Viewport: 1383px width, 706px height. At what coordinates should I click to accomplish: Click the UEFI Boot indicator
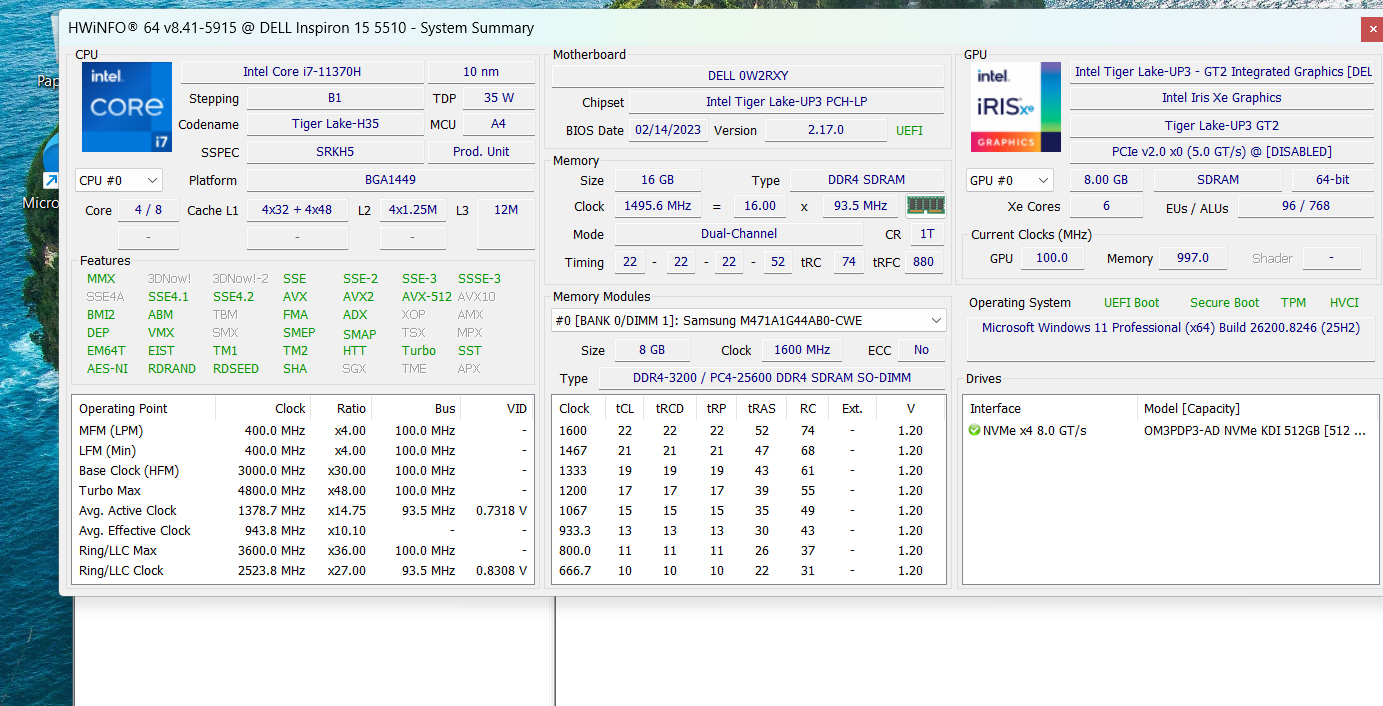click(1131, 303)
